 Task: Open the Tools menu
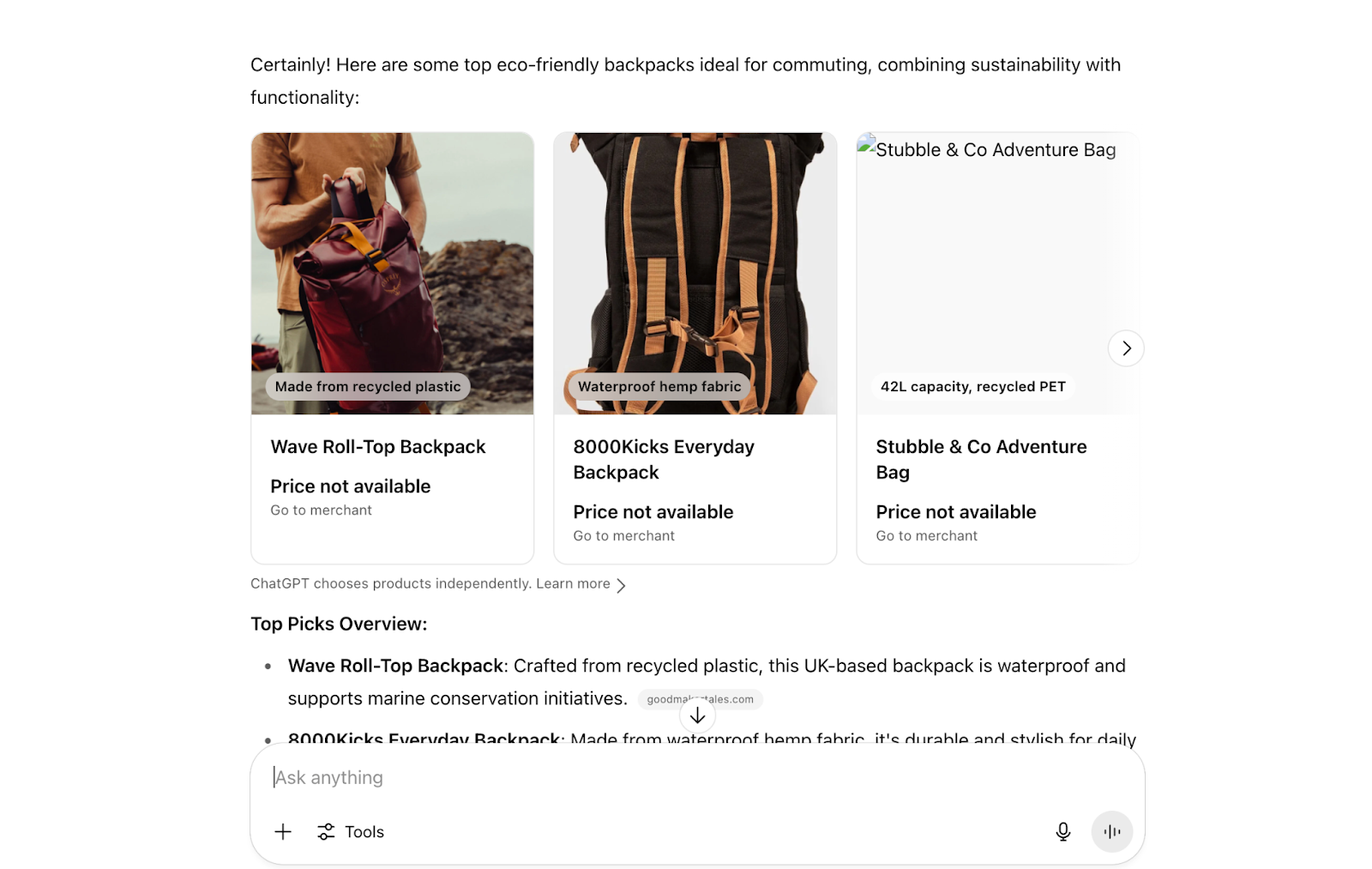tap(351, 831)
